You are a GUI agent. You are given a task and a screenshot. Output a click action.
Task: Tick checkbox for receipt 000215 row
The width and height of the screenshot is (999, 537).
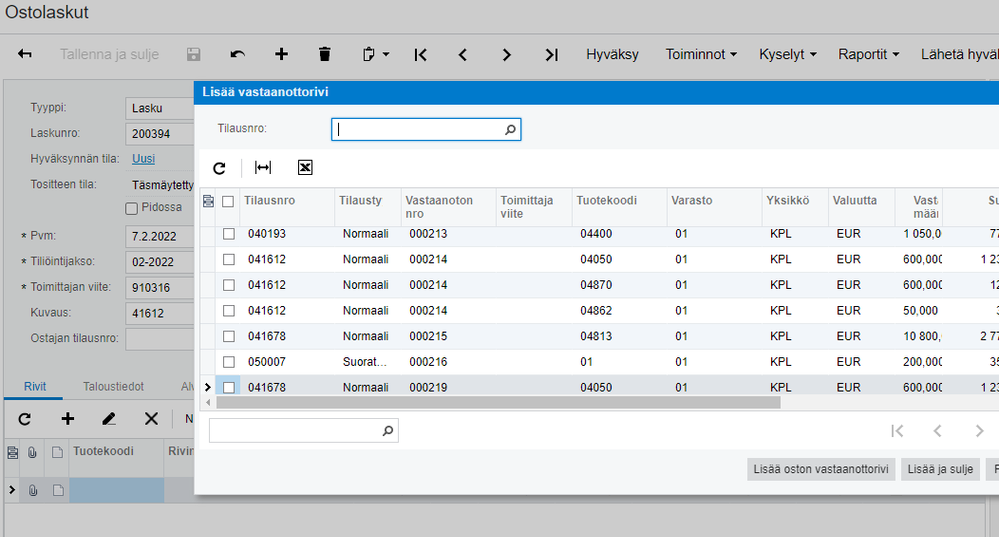(229, 336)
